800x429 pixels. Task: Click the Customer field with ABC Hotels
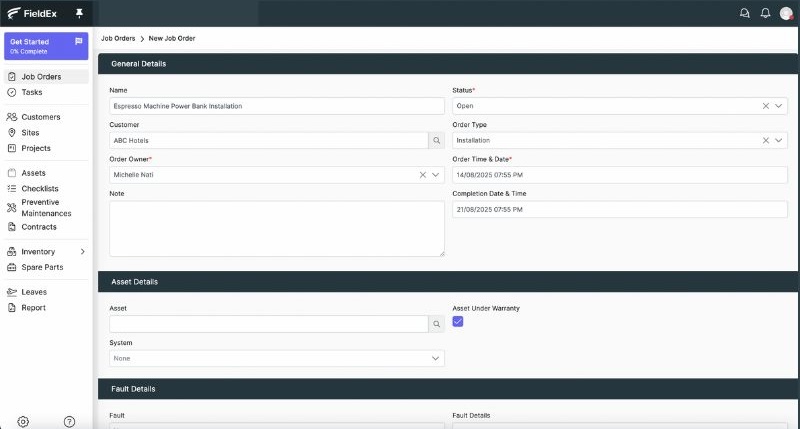pos(269,140)
